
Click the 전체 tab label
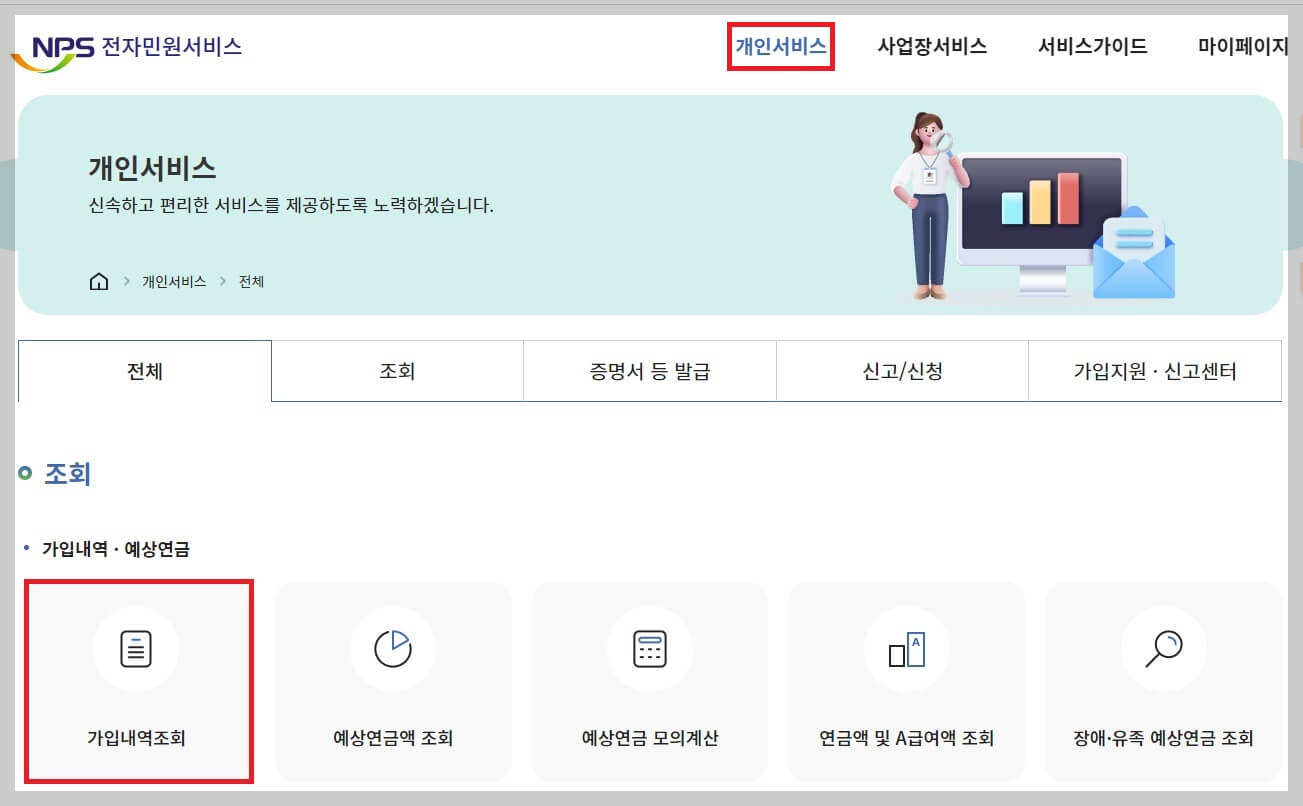click(145, 370)
